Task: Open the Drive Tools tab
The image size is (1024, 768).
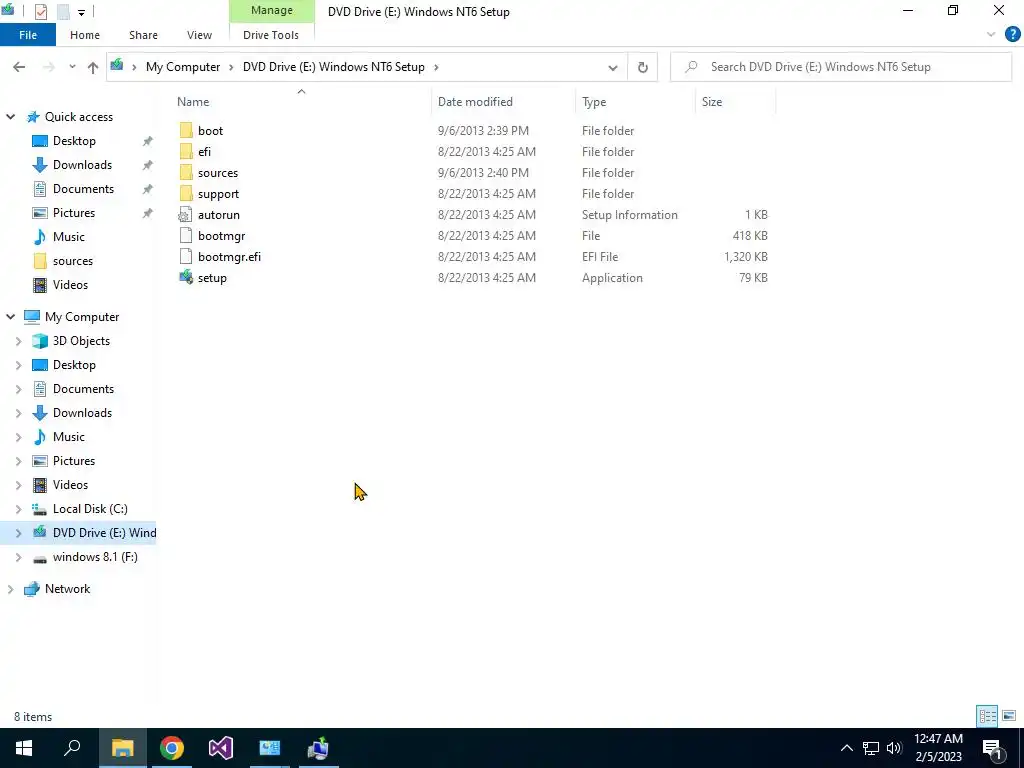Action: click(271, 35)
